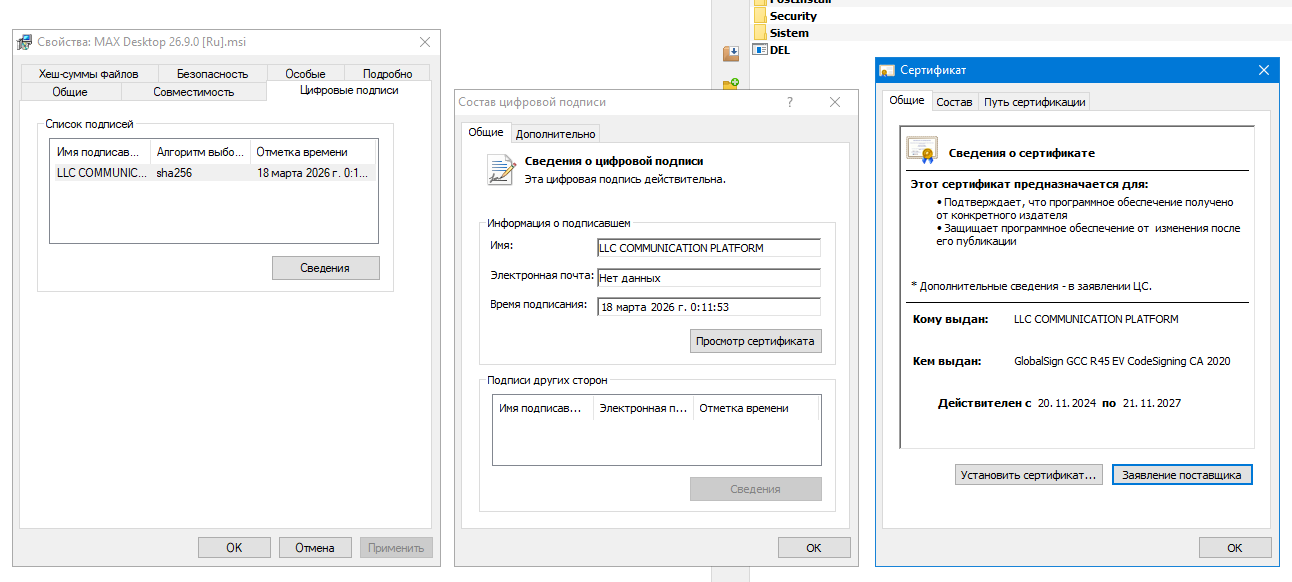Click the Сведения button under signature list
This screenshot has height=582, width=1292.
tap(325, 268)
